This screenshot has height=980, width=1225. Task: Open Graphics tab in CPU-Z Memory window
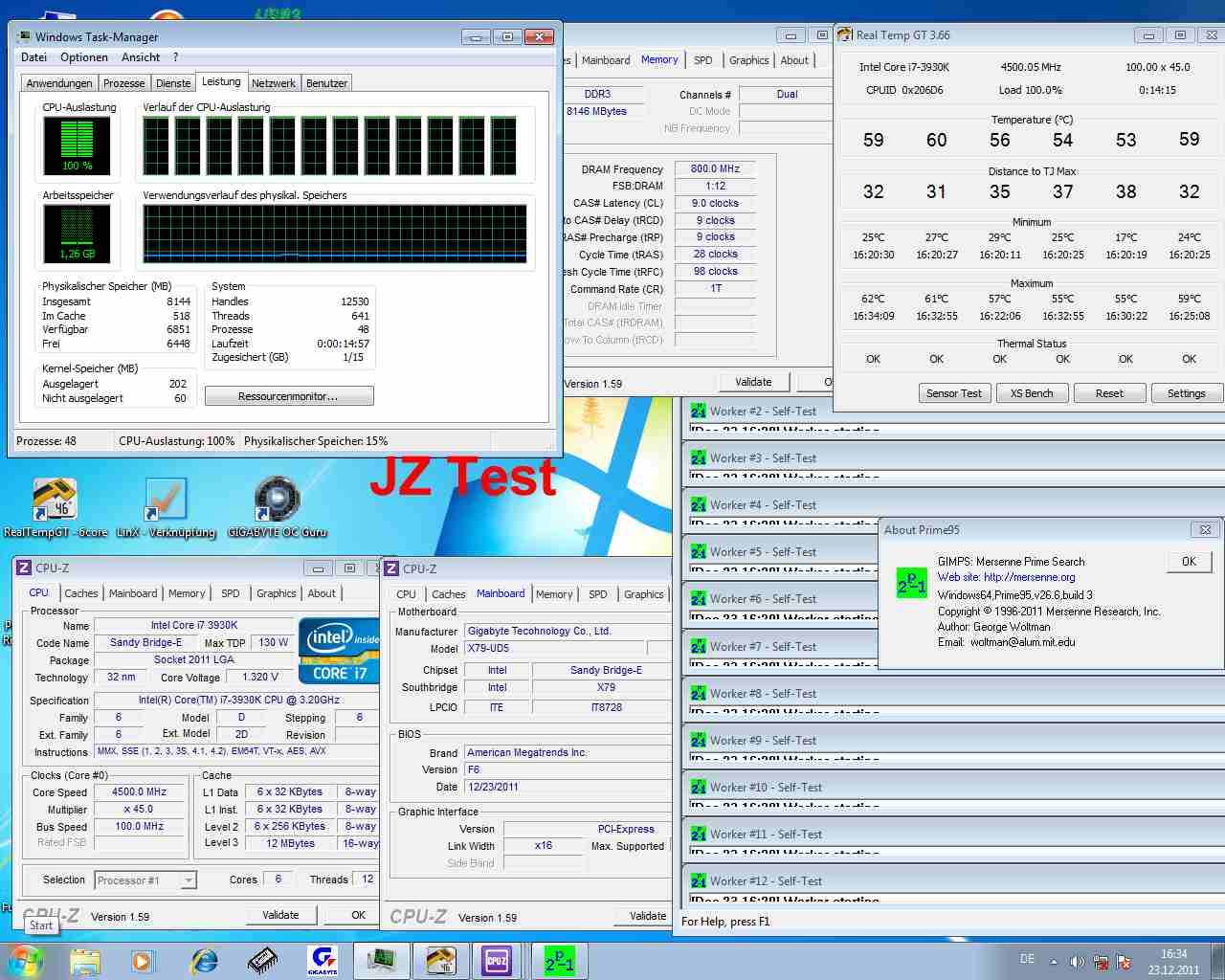point(749,60)
